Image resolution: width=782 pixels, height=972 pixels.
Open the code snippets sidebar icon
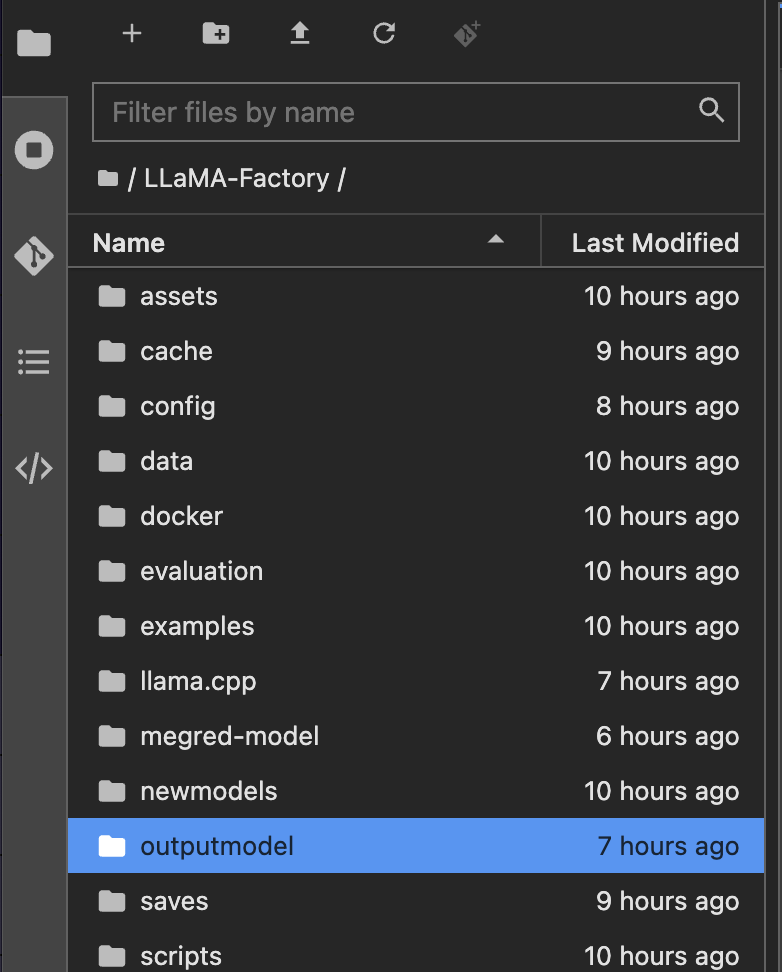34,468
